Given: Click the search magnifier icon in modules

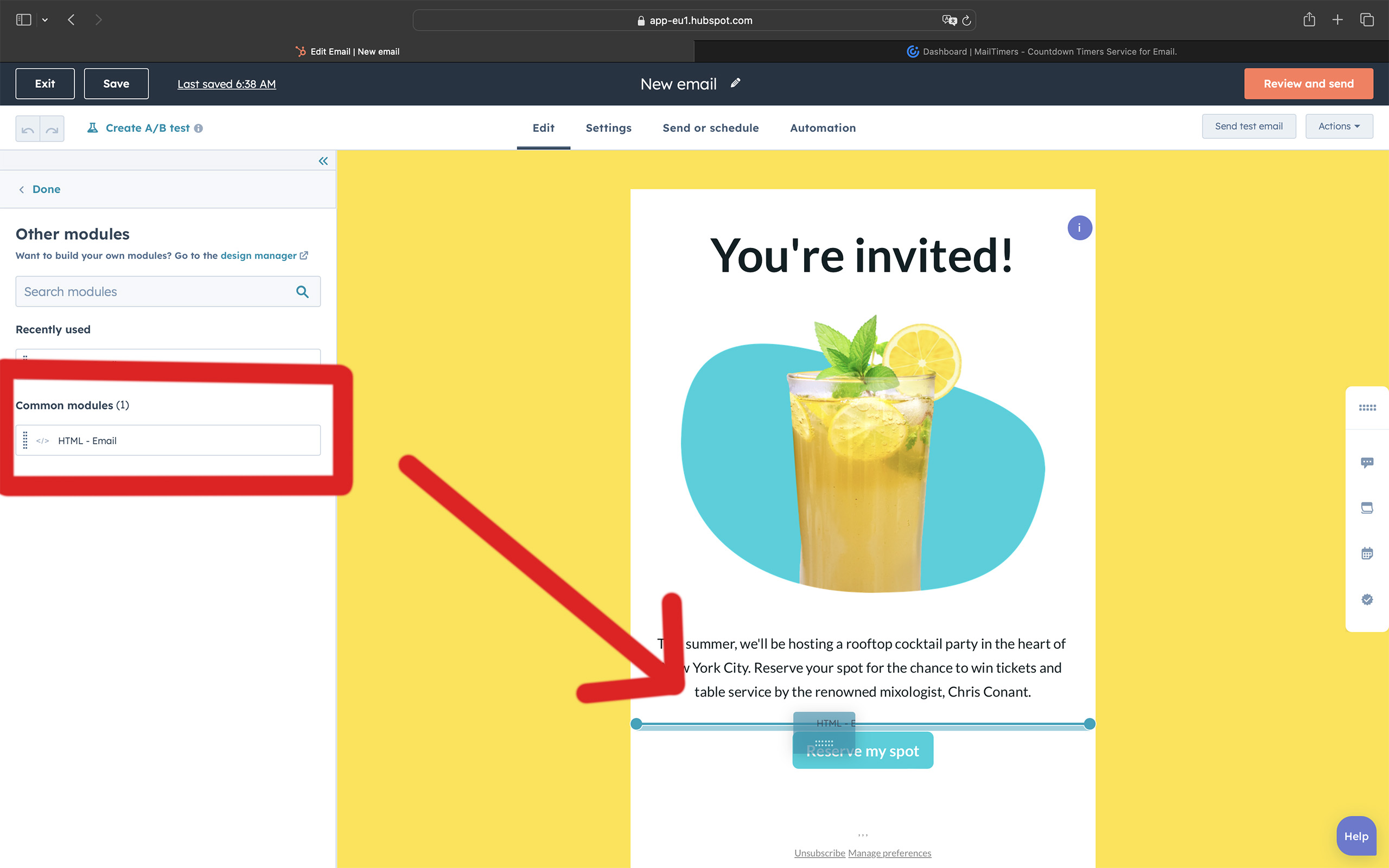Looking at the screenshot, I should [x=302, y=292].
